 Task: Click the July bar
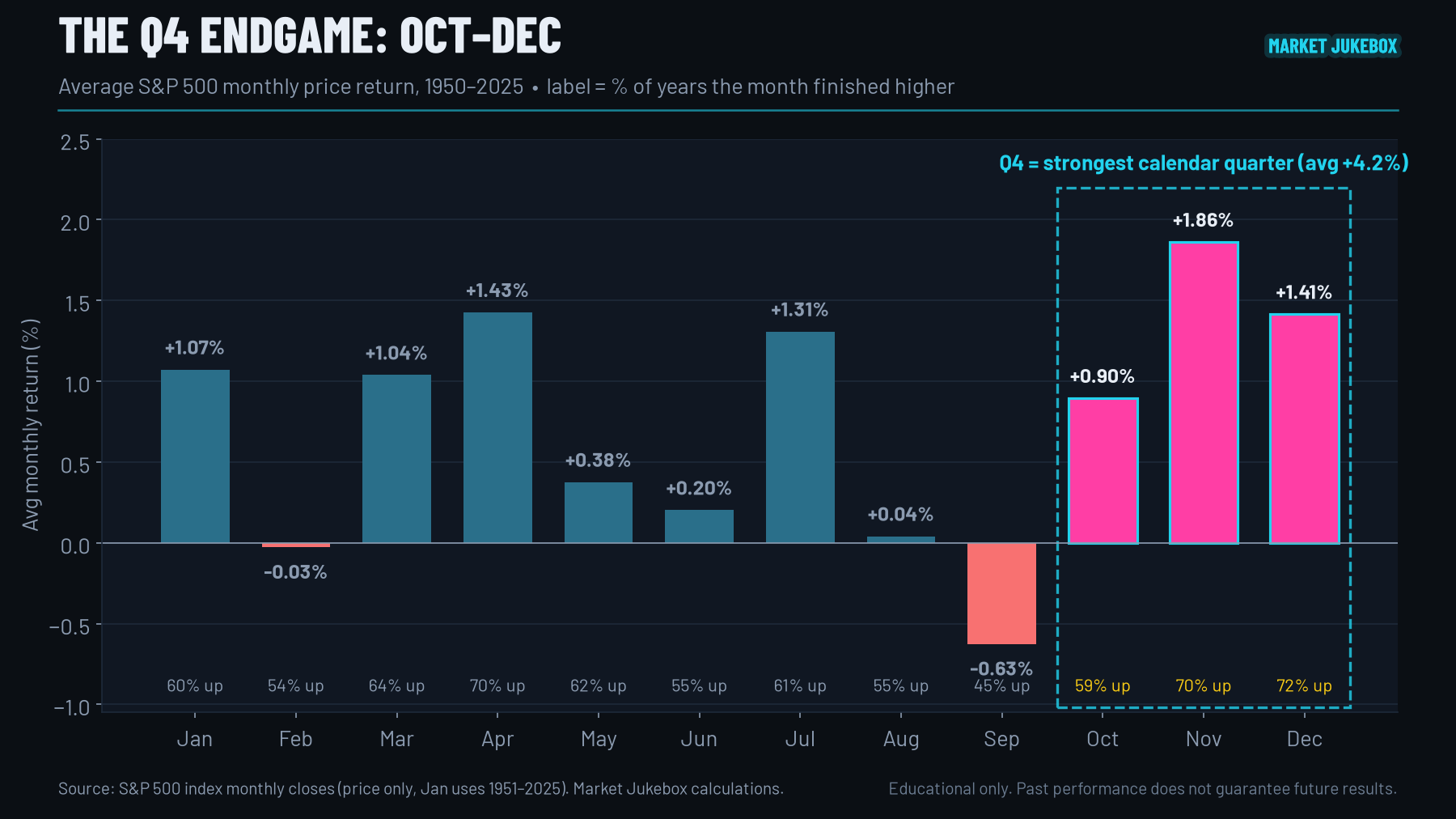[800, 437]
